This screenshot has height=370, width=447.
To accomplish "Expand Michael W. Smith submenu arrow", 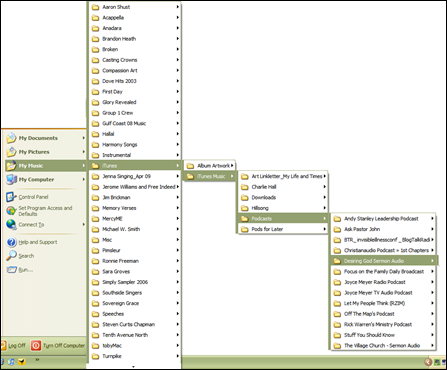I will [x=178, y=229].
